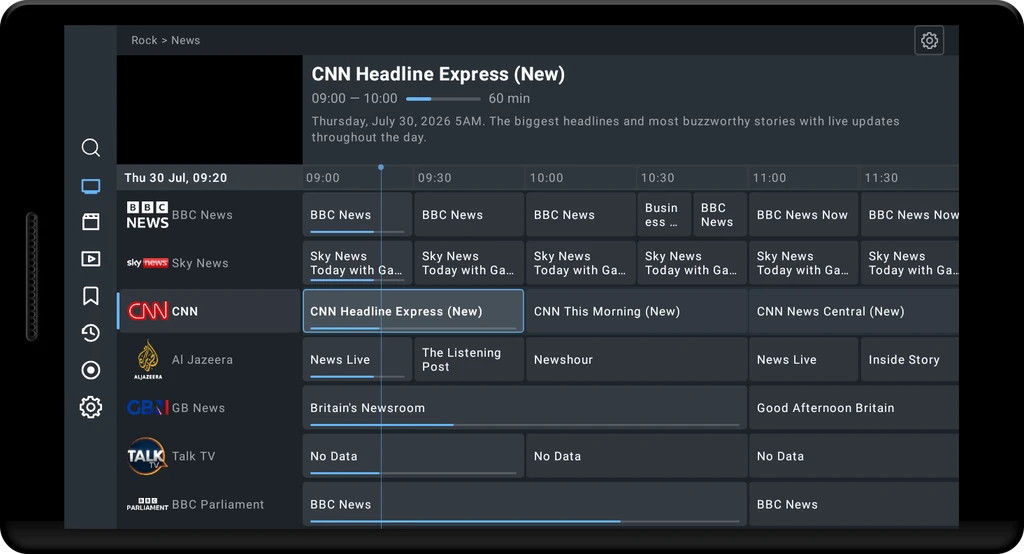
Task: Open the search icon in sidebar
Action: [x=91, y=148]
